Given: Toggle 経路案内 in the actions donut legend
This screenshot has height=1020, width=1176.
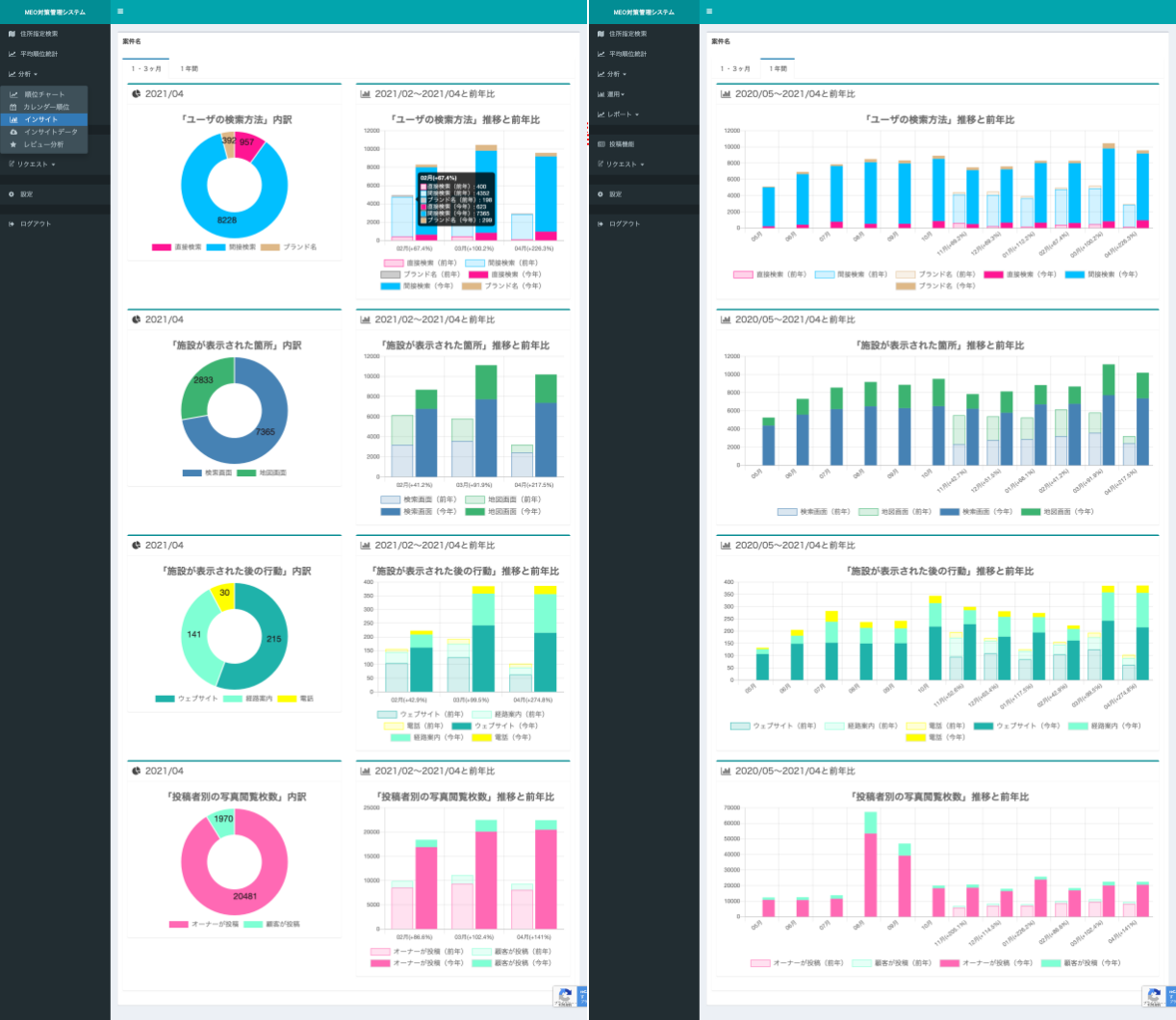Looking at the screenshot, I should point(247,699).
